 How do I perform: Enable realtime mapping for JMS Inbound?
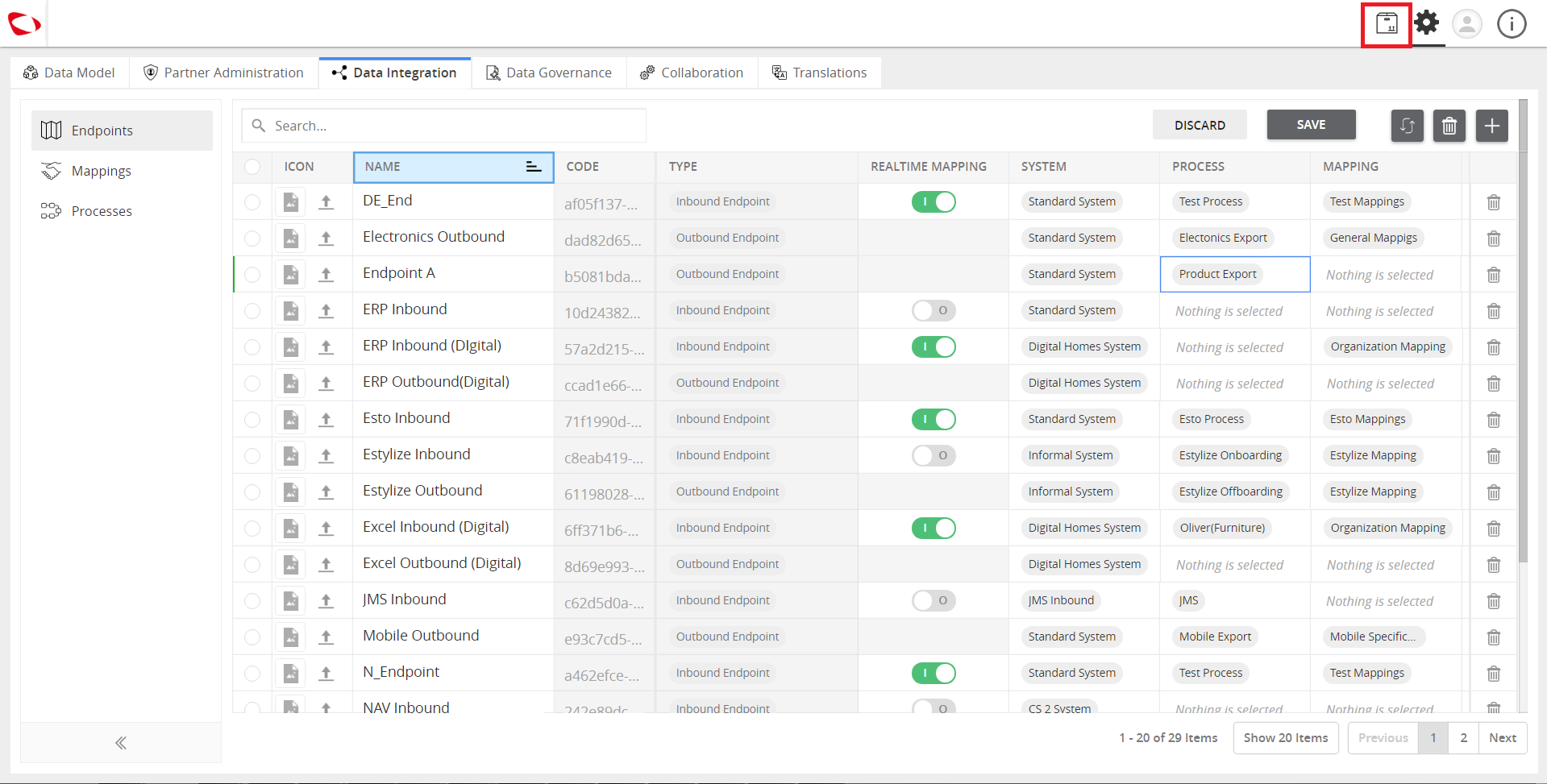click(934, 600)
